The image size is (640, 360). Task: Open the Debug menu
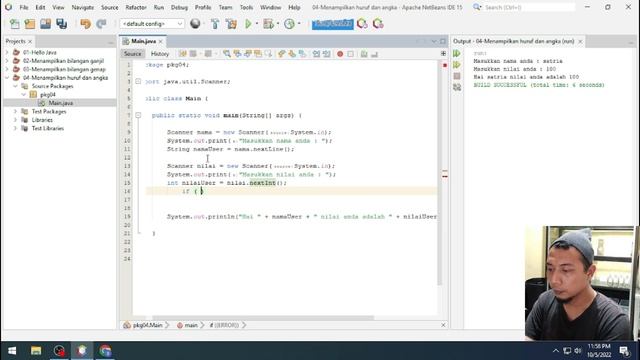(x=179, y=7)
